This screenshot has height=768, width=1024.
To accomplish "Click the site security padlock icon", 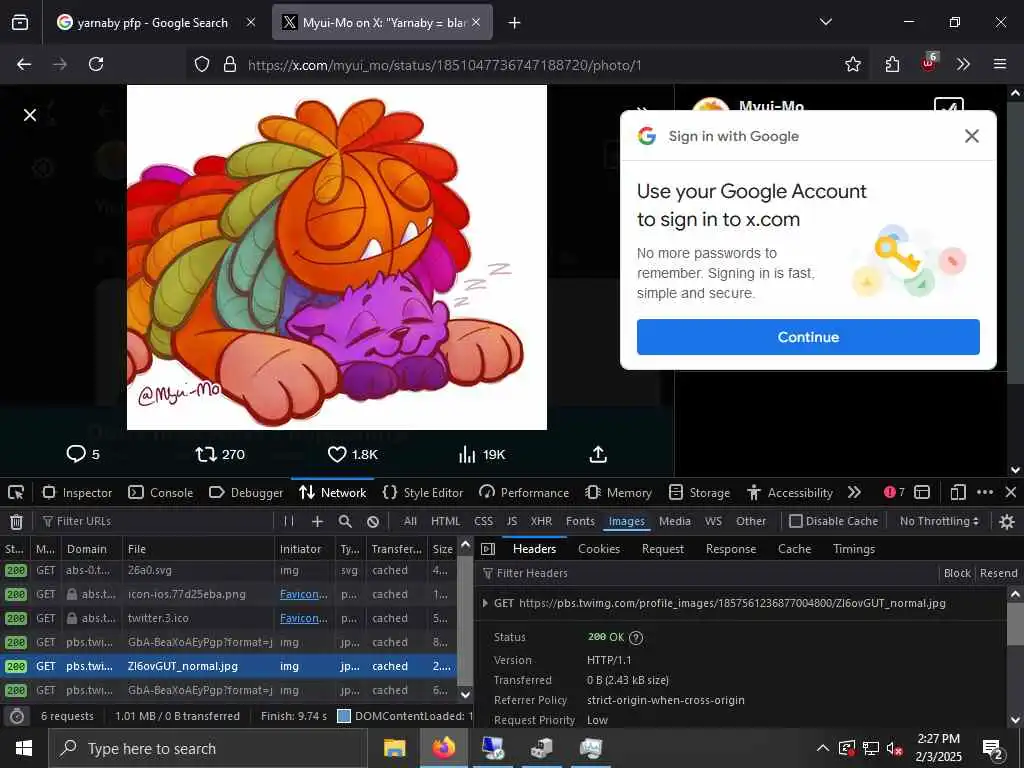I will point(229,64).
